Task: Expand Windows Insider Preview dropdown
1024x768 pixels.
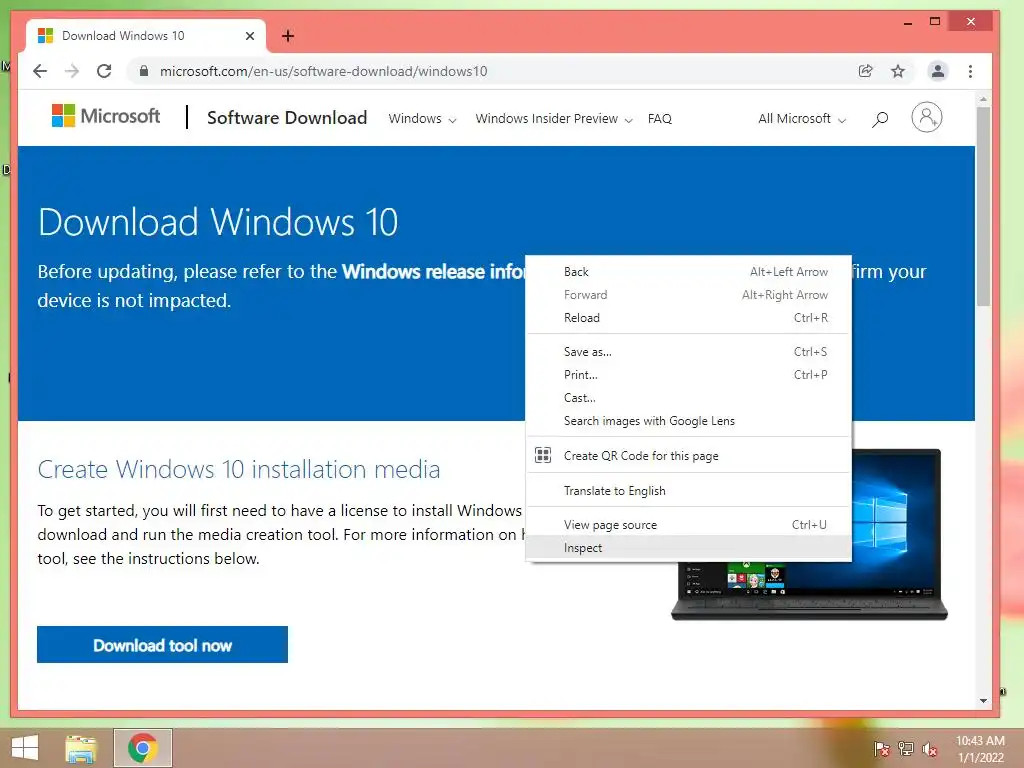Action: coord(554,119)
